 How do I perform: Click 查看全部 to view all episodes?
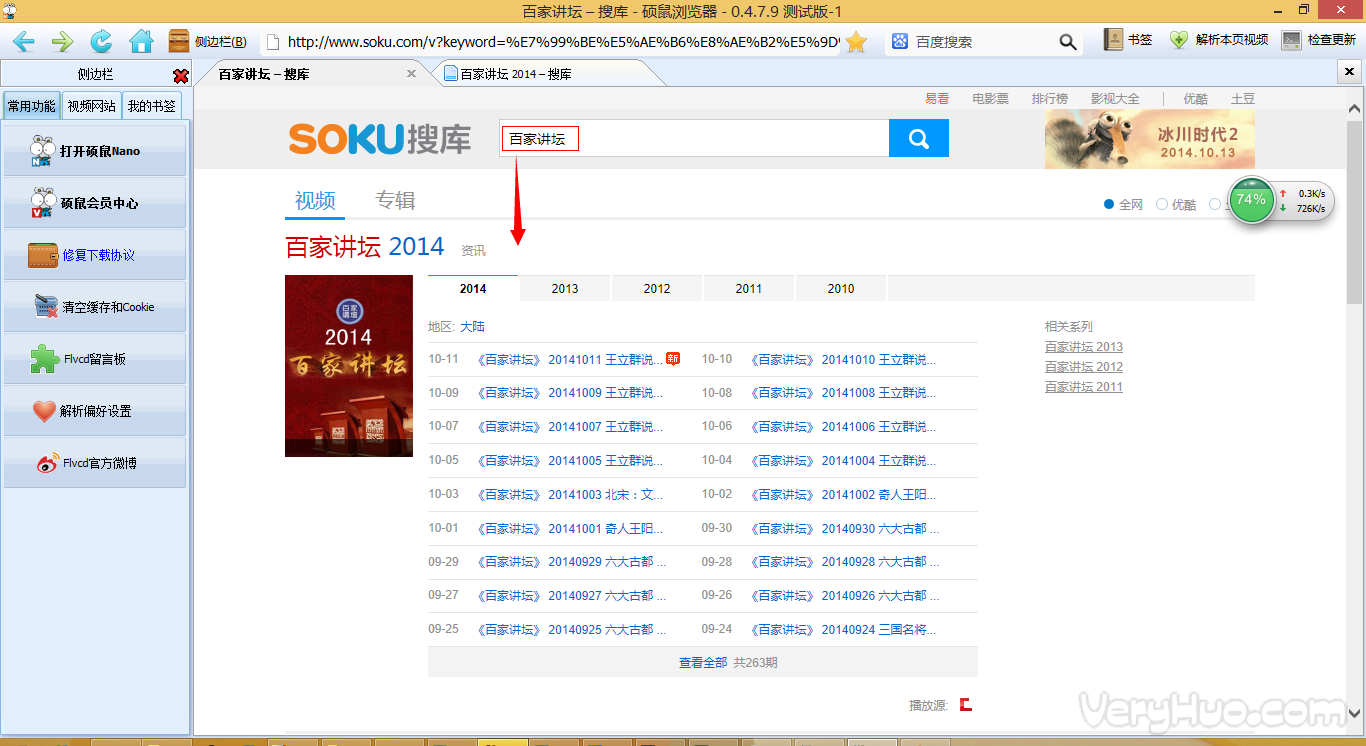pos(703,663)
